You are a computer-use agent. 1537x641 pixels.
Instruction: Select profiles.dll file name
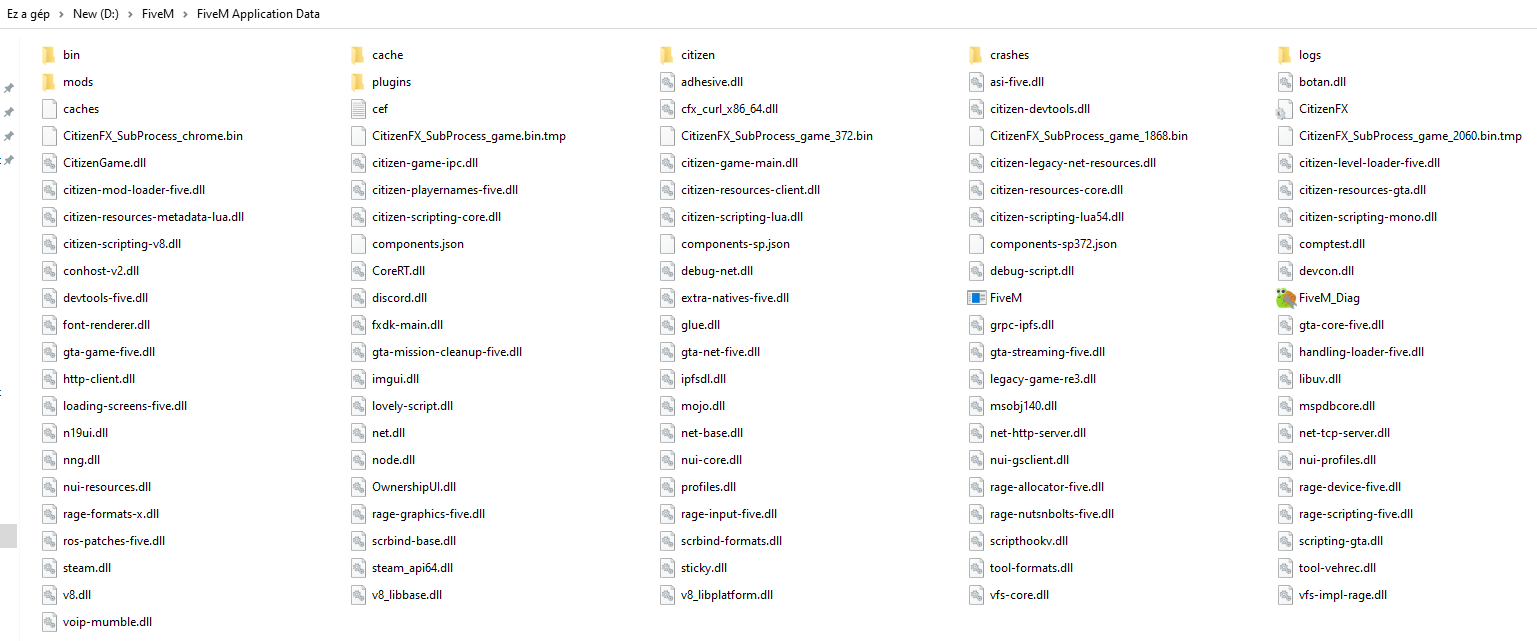[x=708, y=487]
